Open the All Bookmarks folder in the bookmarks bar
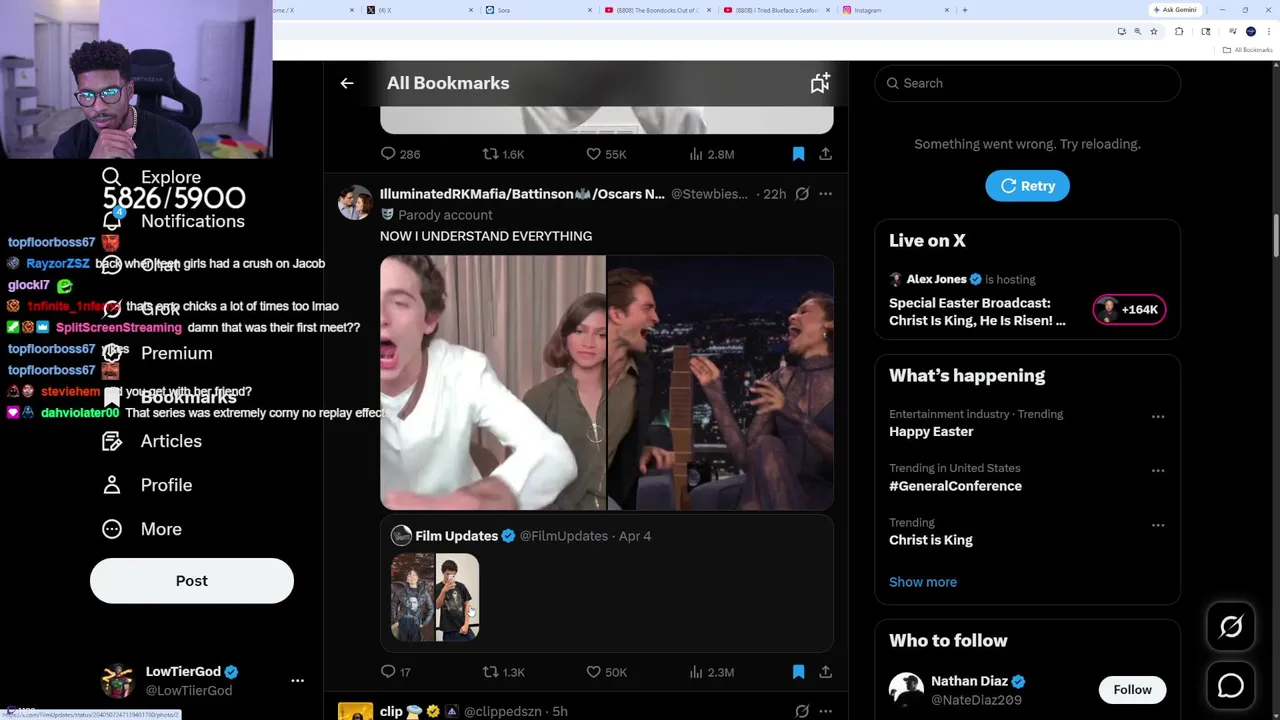 1247,50
